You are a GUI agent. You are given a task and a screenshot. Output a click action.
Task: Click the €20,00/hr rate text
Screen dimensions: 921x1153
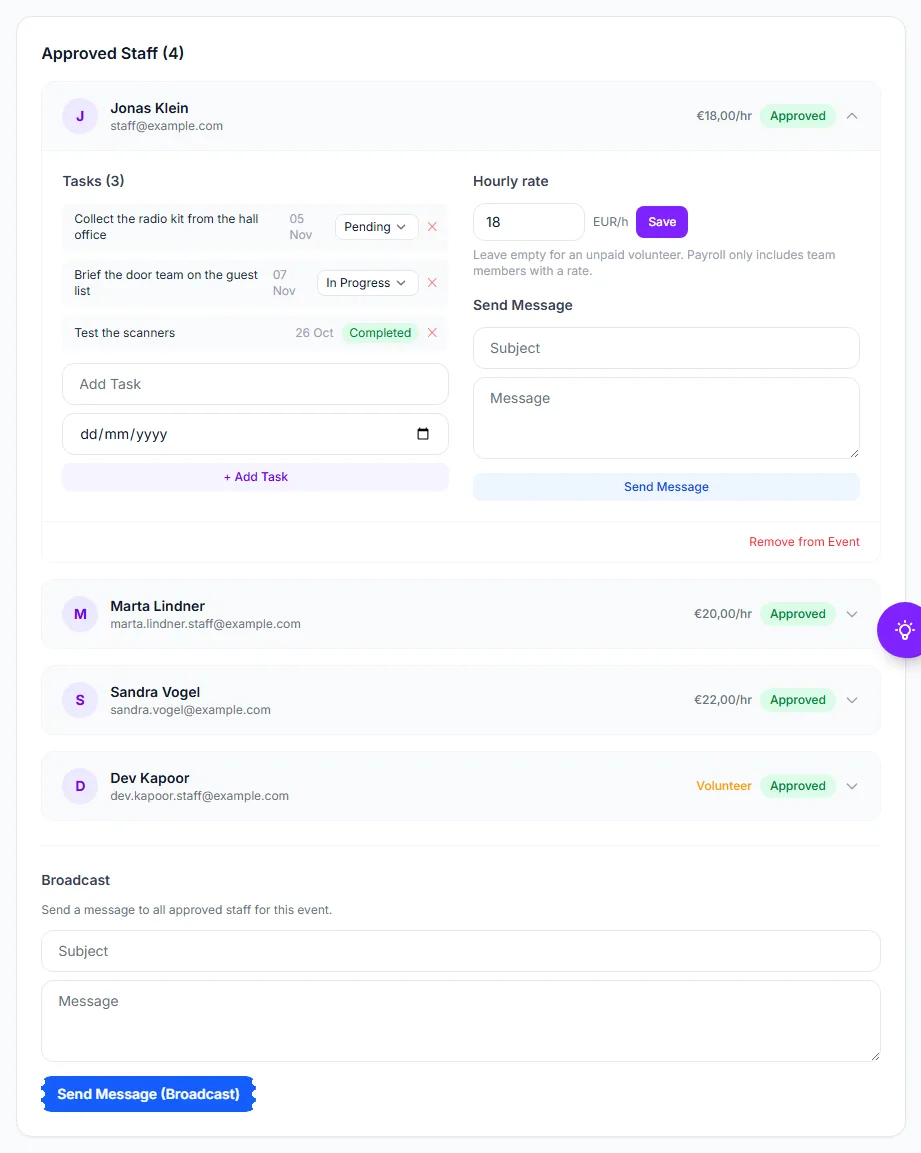pos(722,614)
